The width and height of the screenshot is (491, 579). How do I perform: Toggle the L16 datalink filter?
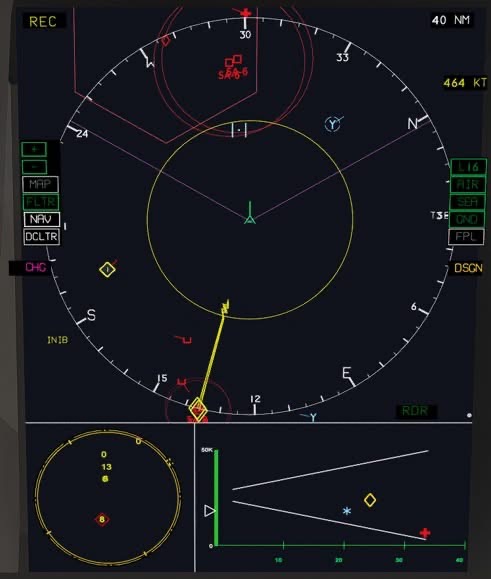[468, 167]
